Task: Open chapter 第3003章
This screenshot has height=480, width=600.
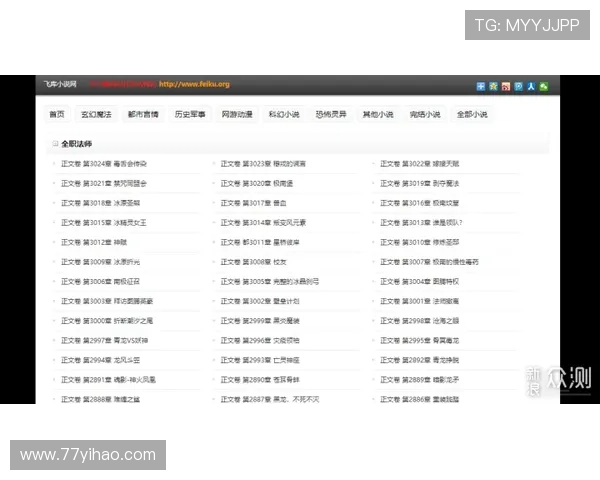Action: click(x=107, y=301)
